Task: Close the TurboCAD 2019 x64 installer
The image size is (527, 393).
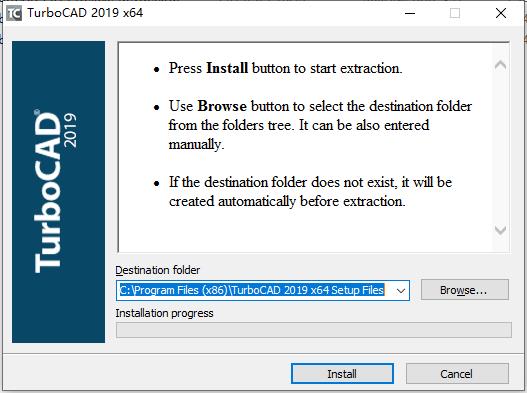Action: (x=501, y=13)
